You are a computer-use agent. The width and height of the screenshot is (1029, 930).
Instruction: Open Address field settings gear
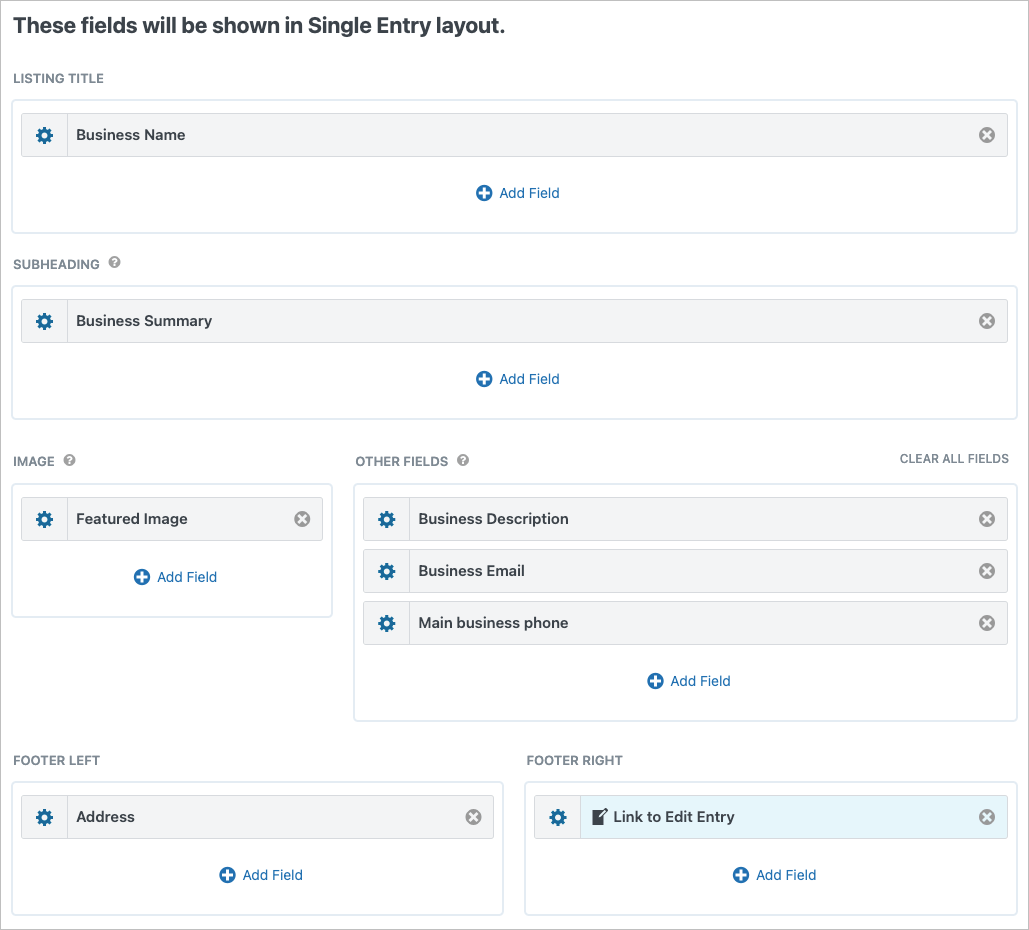[x=44, y=817]
